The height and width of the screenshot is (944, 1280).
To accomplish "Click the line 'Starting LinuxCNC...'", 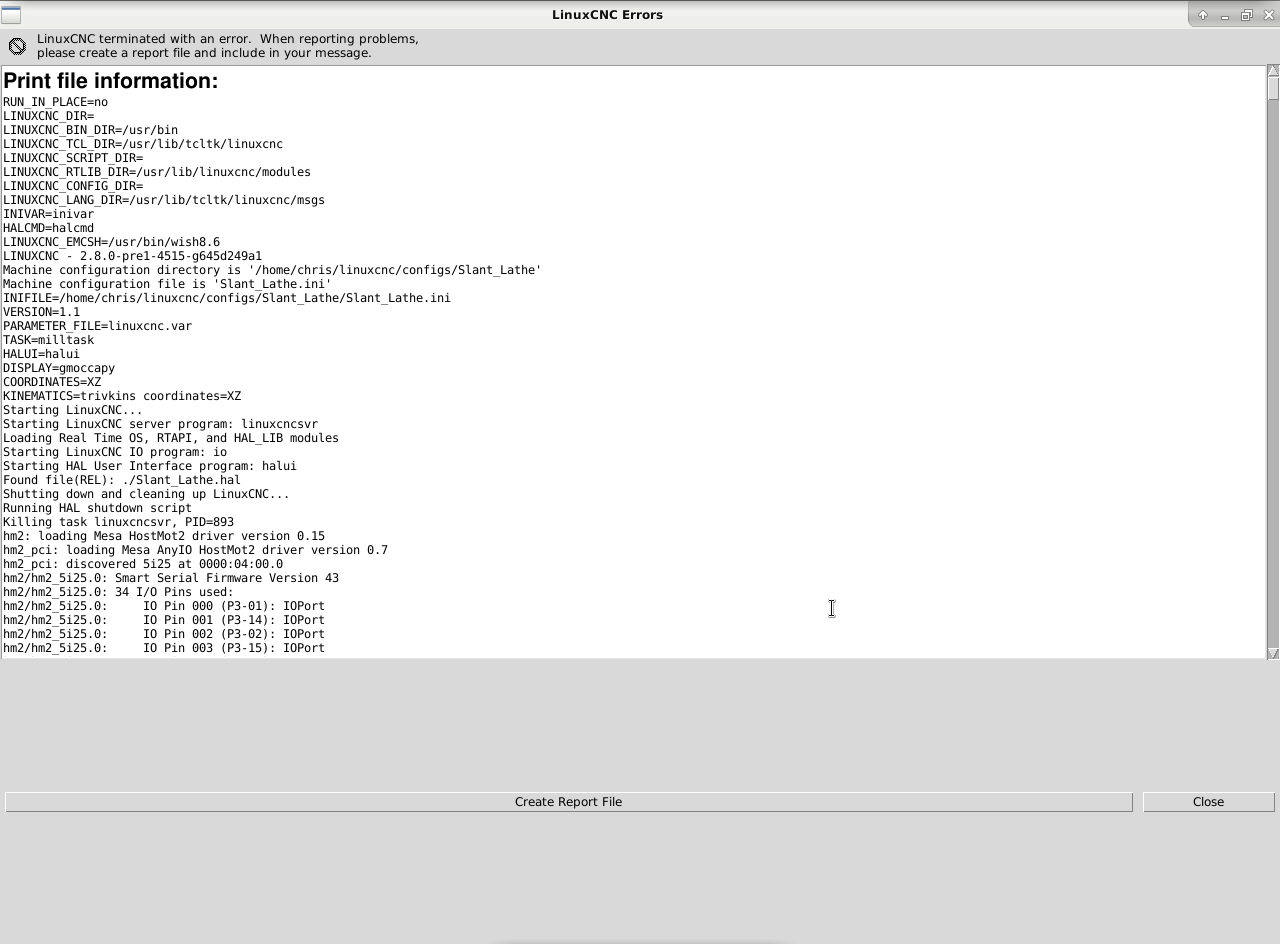I will tap(73, 410).
